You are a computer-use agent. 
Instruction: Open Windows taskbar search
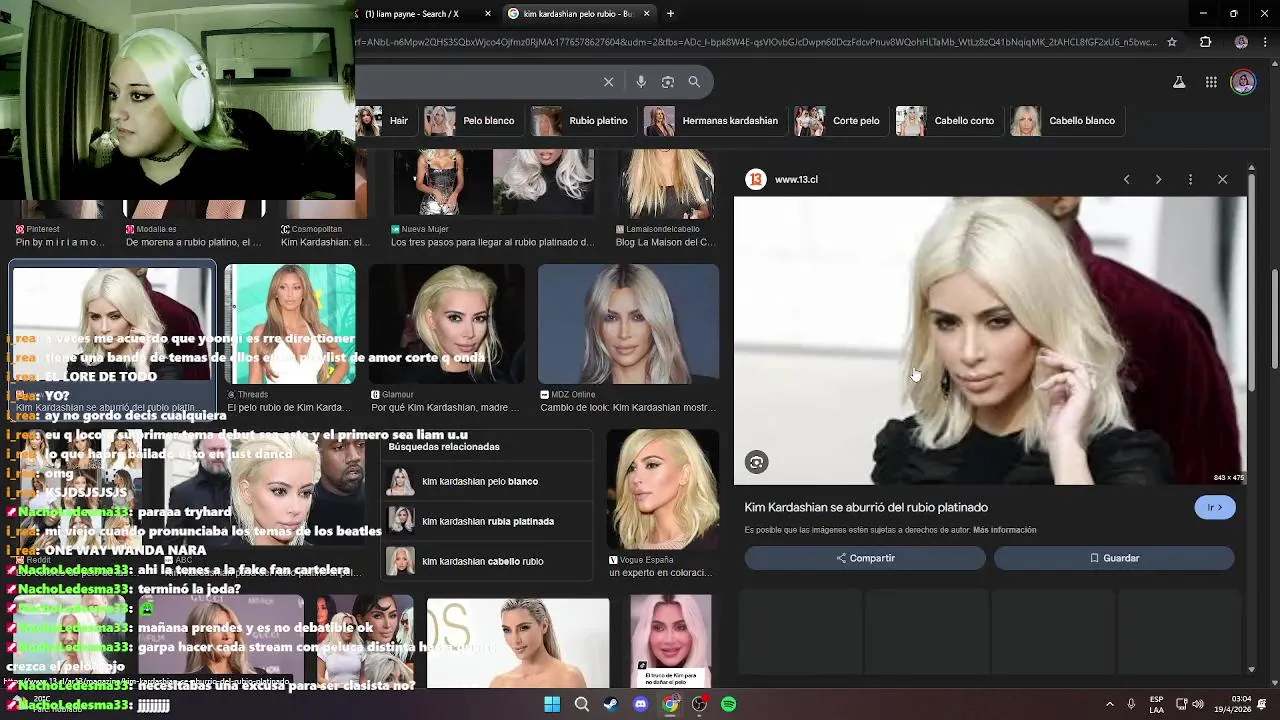pyautogui.click(x=581, y=704)
